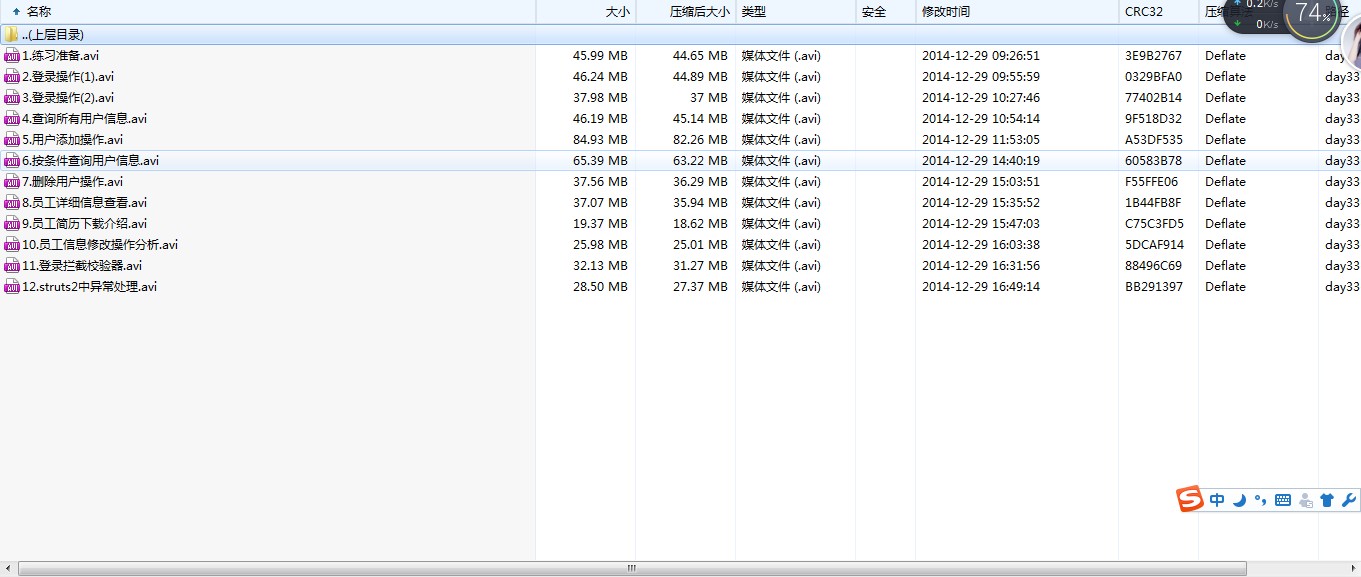Click the horizontal scrollbar right arrow

(x=1352, y=568)
